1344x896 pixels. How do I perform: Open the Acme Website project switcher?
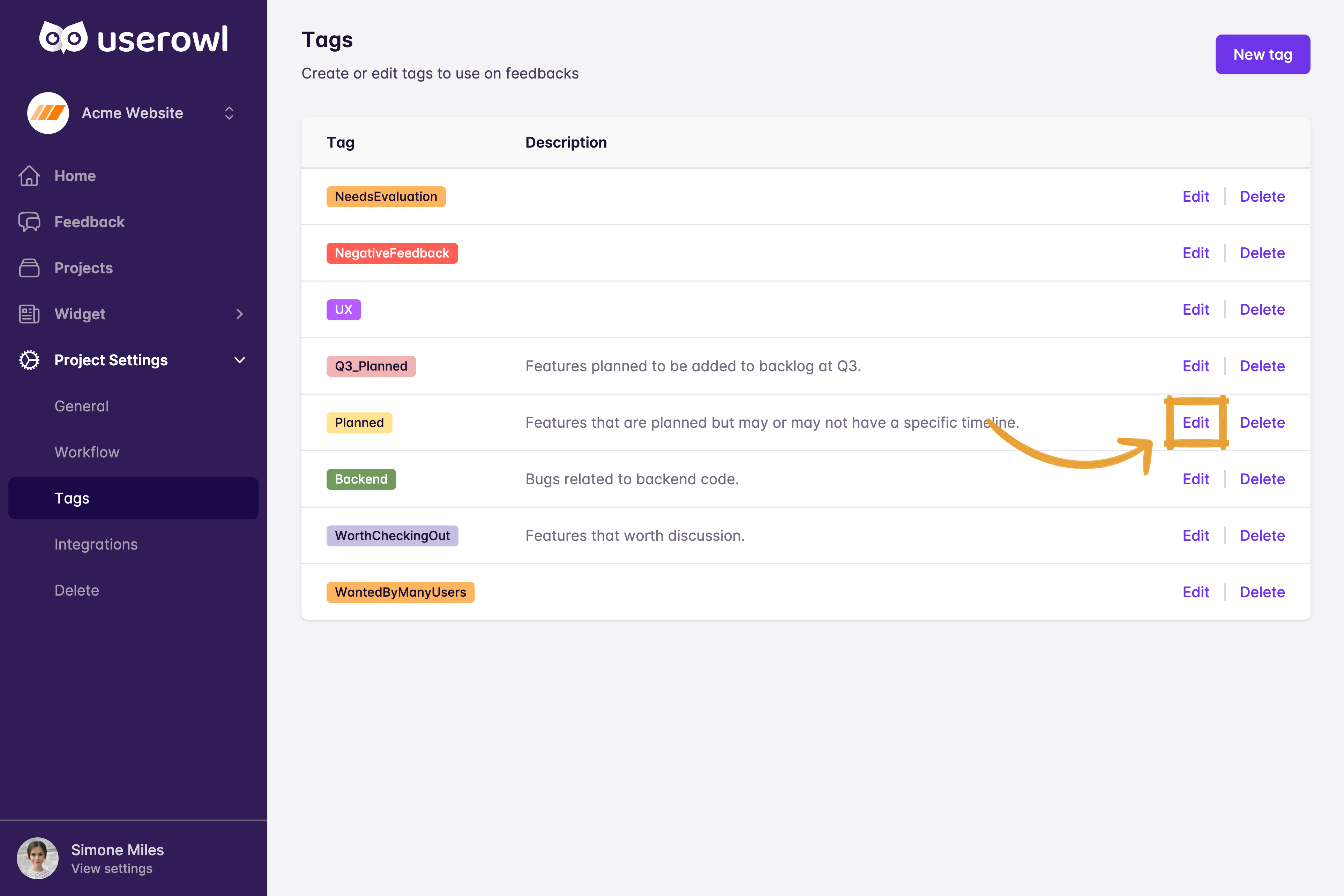pyautogui.click(x=229, y=113)
